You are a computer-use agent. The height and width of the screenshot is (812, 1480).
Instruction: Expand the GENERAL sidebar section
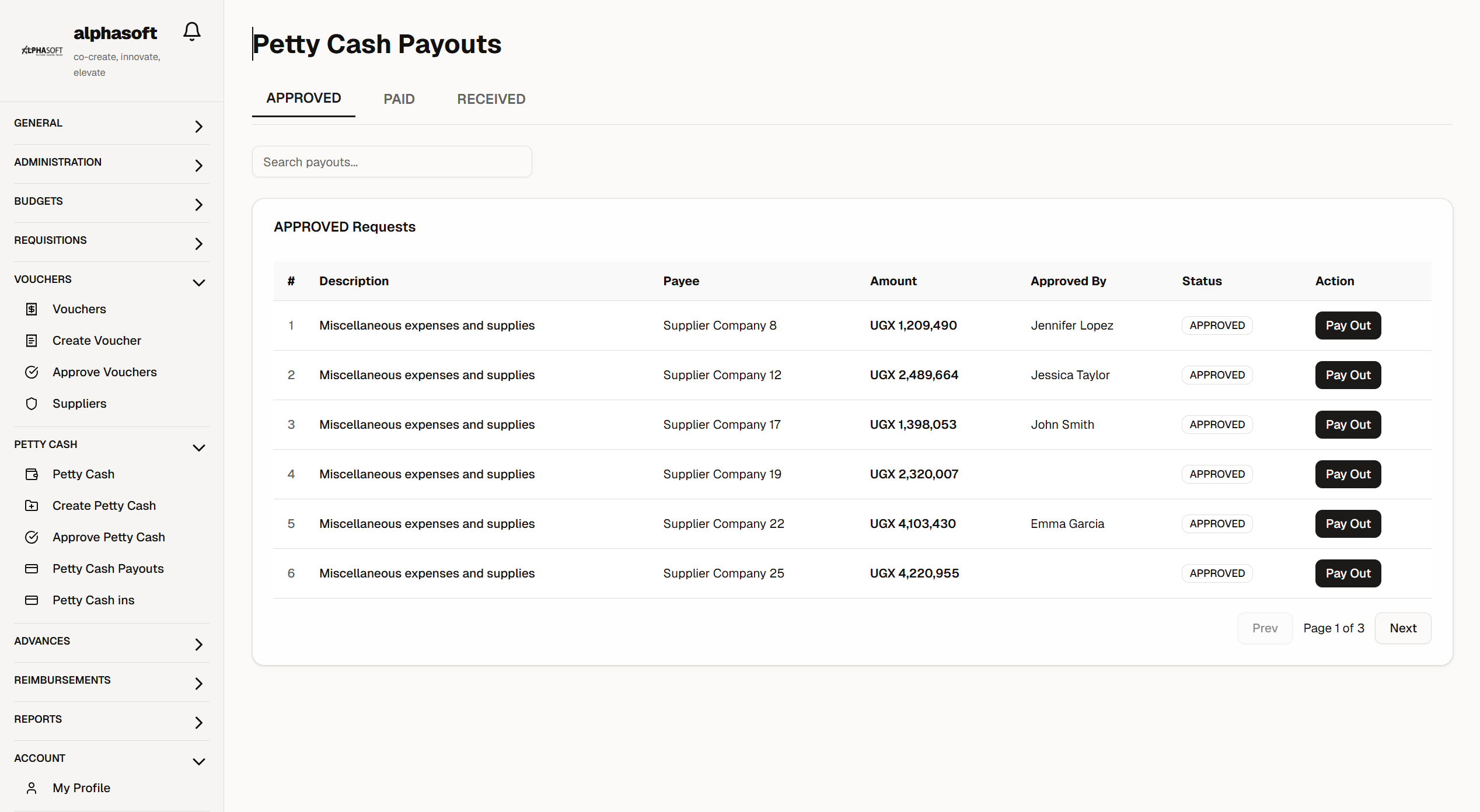coord(198,126)
